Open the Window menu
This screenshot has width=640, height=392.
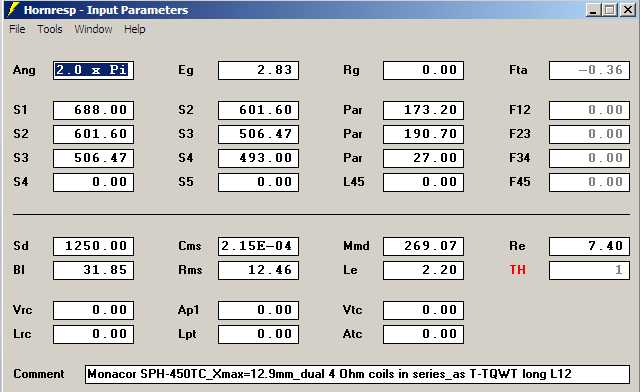(x=93, y=29)
